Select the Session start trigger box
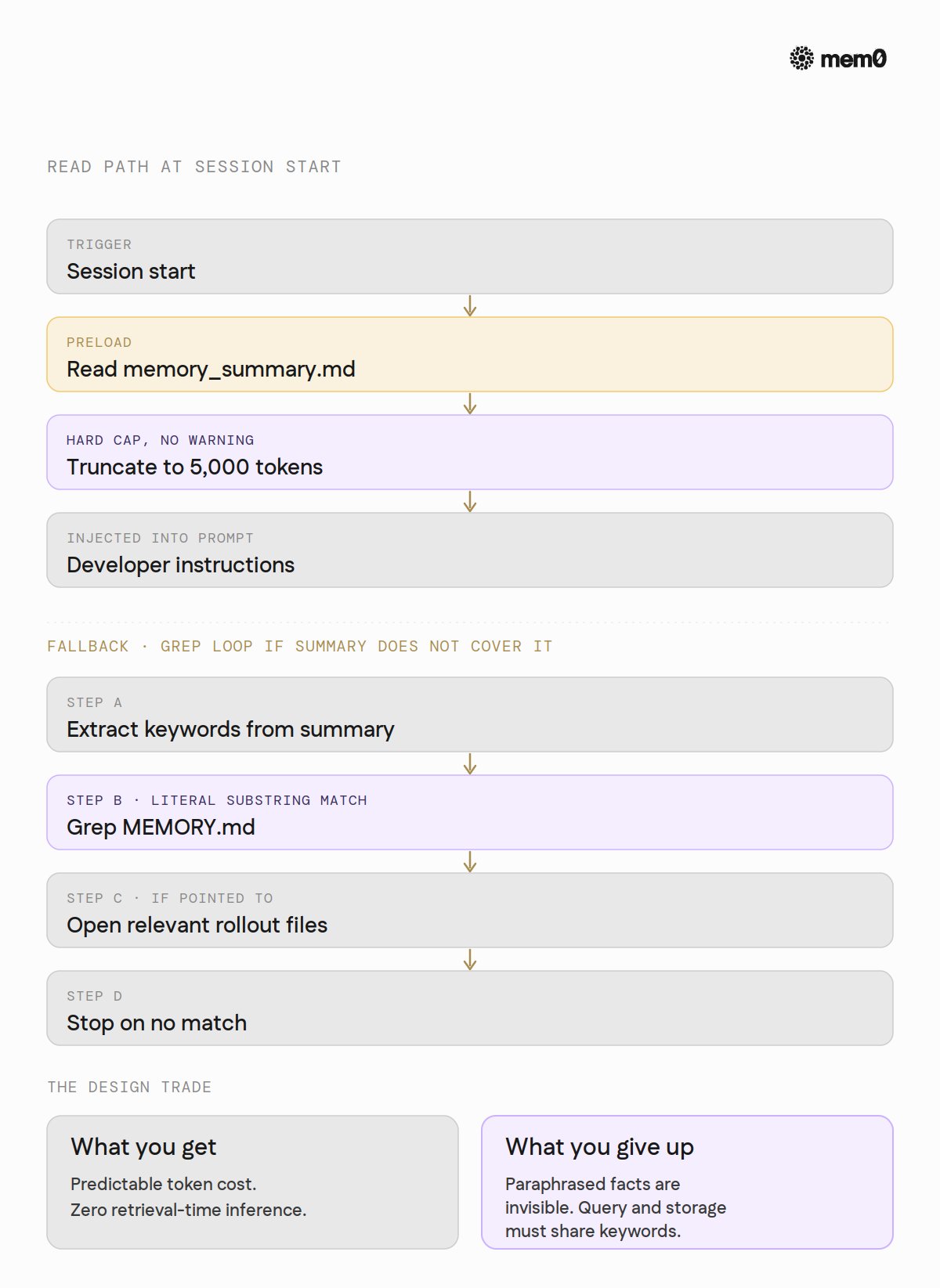 pyautogui.click(x=470, y=257)
